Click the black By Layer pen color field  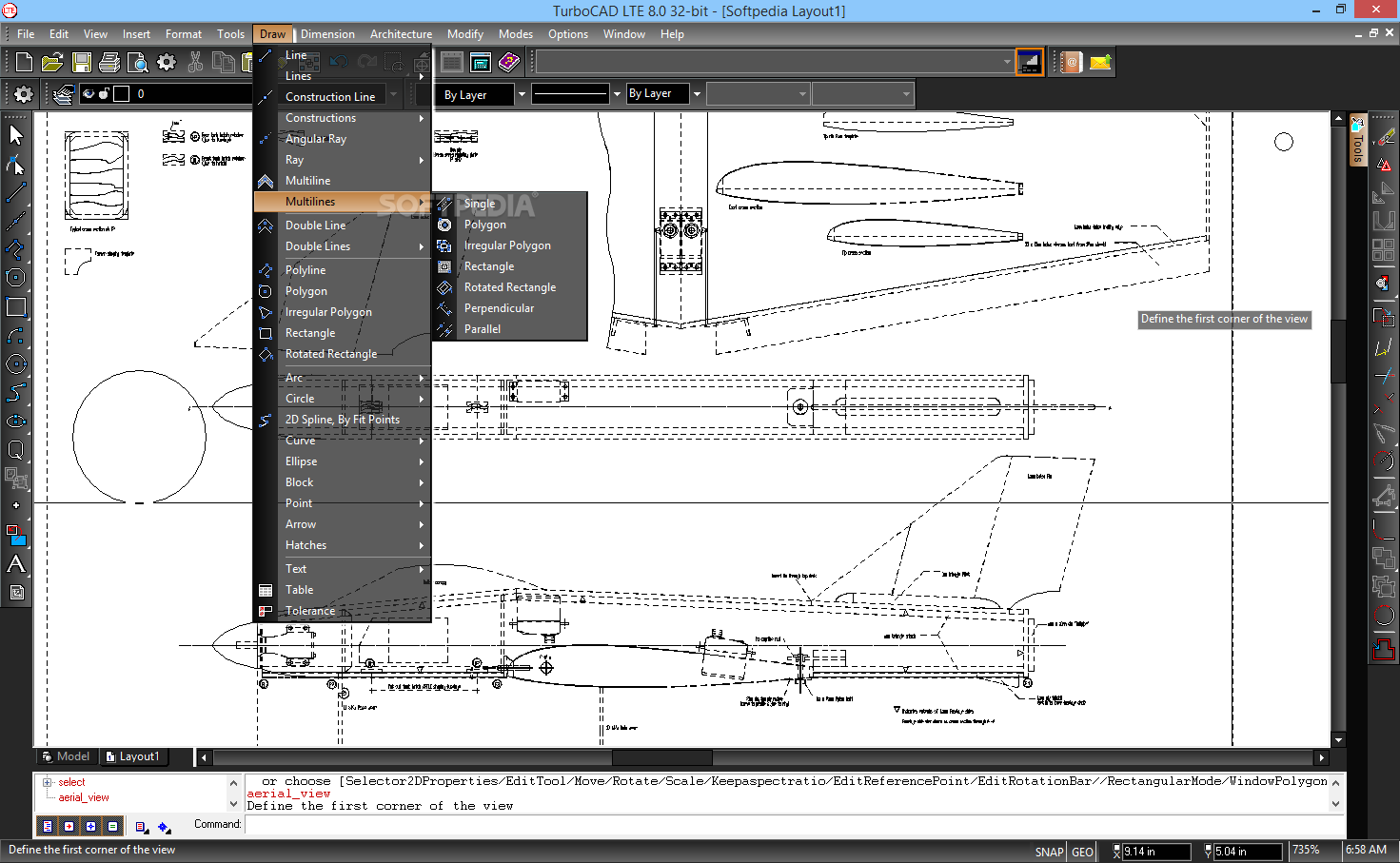click(x=476, y=94)
